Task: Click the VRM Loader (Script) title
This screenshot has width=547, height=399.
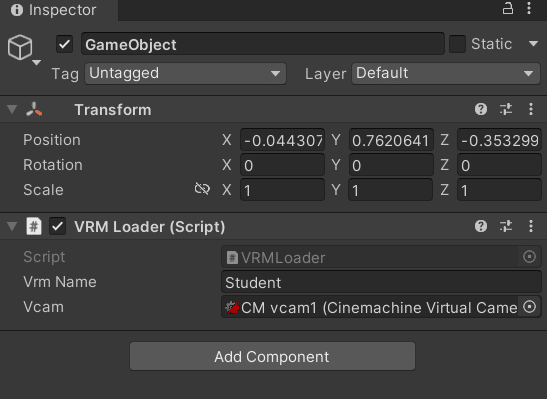Action: [x=150, y=227]
